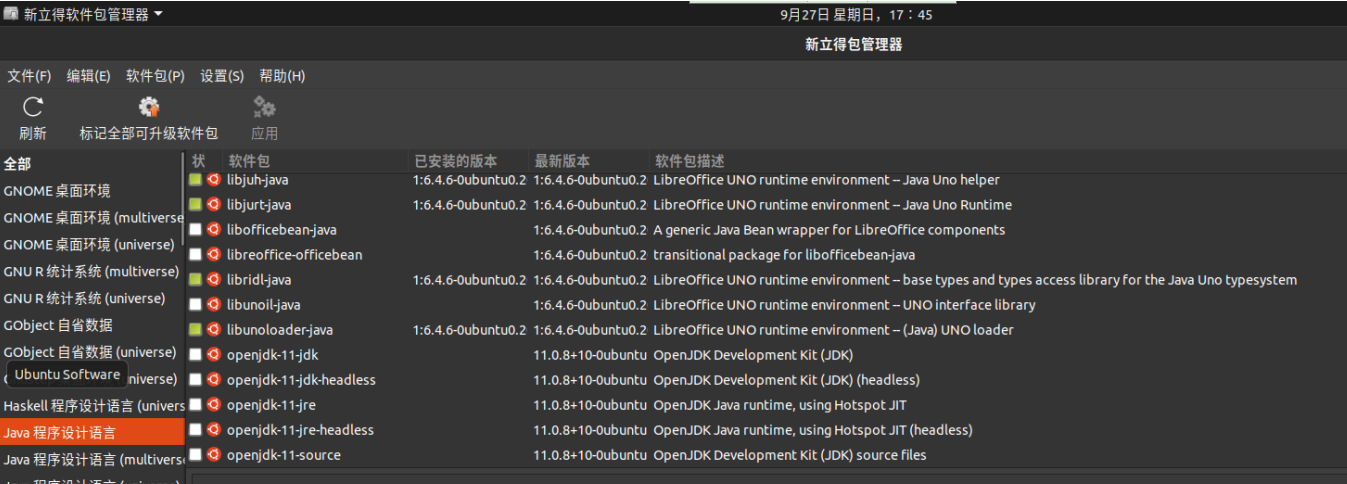The image size is (1347, 484).
Task: Mark the openjdk-11-jdk-headless checkbox
Action: click(195, 380)
